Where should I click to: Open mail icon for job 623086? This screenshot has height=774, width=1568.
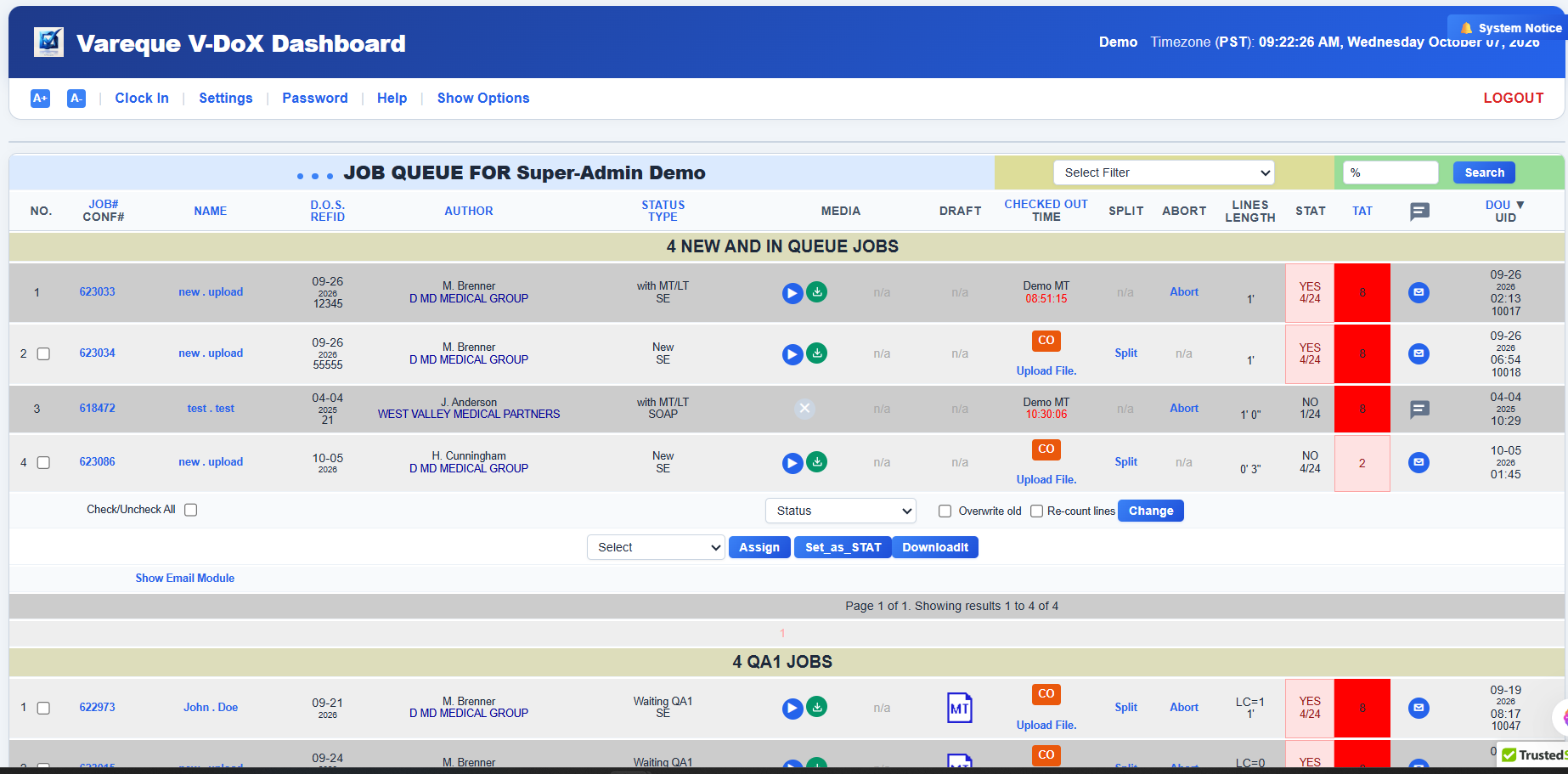click(x=1419, y=462)
